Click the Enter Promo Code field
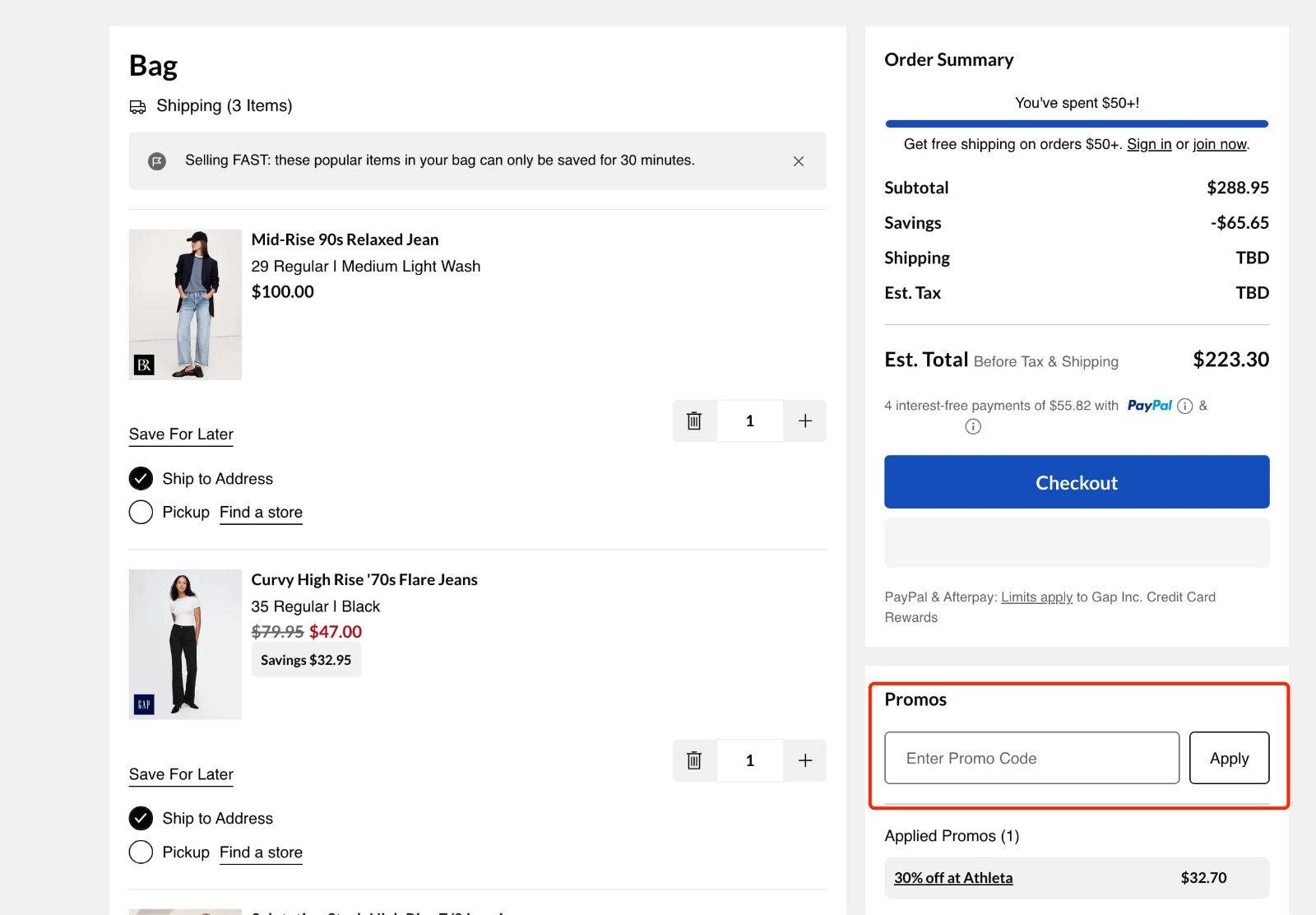 tap(1031, 758)
